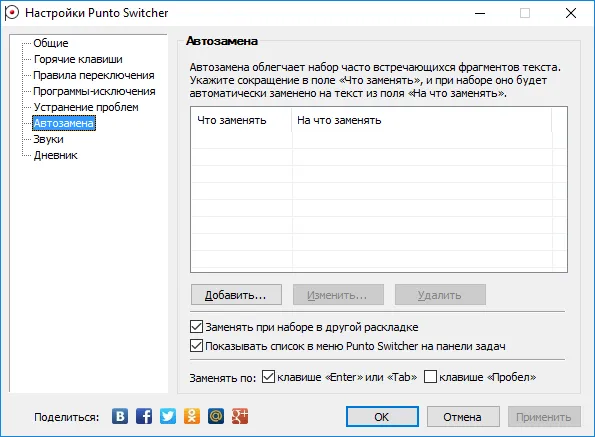This screenshot has width=595, height=437.
Task: Confirm settings with OK button
Action: pyautogui.click(x=382, y=417)
